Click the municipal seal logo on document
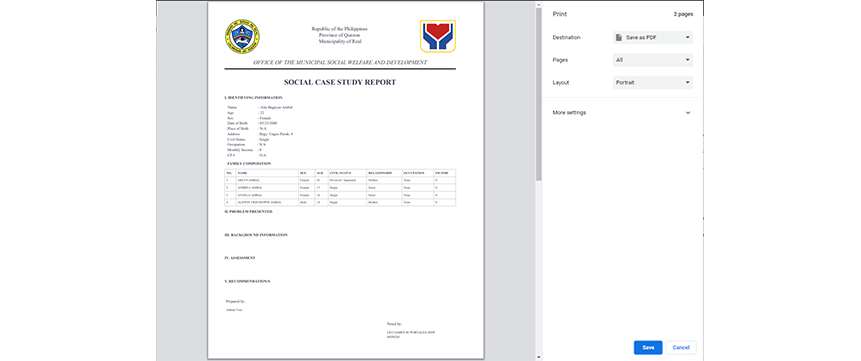 [x=242, y=36]
